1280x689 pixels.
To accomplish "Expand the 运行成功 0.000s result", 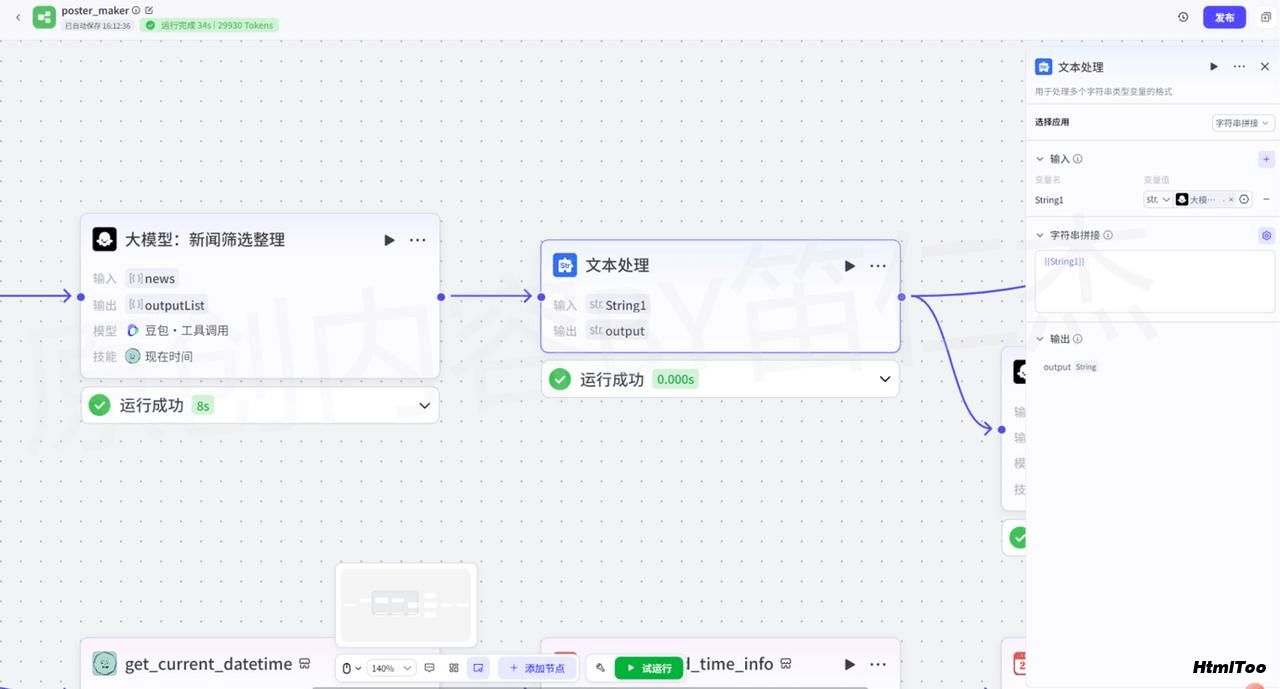I will click(885, 379).
